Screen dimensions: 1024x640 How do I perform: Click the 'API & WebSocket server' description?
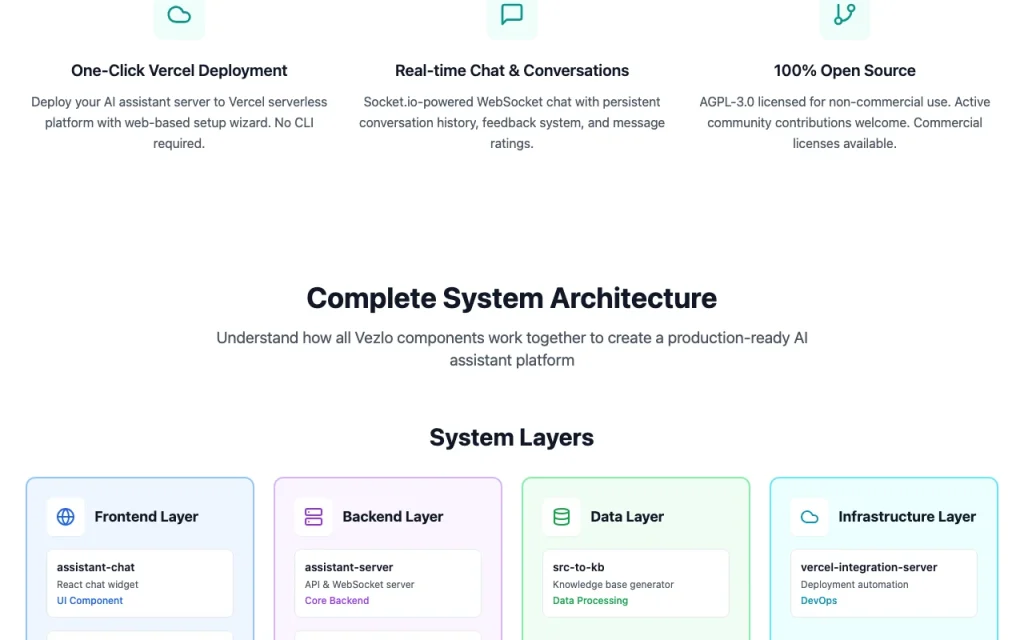pyautogui.click(x=359, y=584)
